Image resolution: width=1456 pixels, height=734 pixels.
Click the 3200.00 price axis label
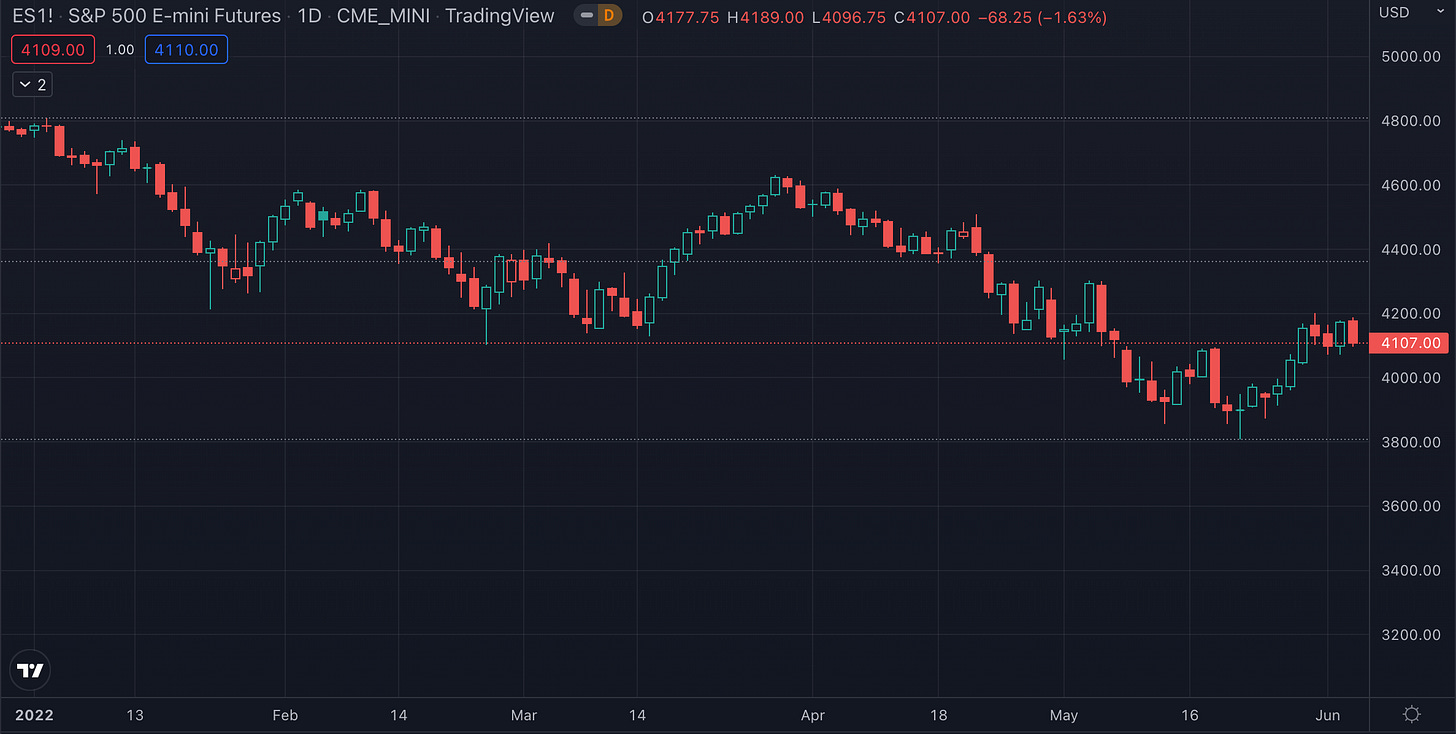click(1411, 635)
